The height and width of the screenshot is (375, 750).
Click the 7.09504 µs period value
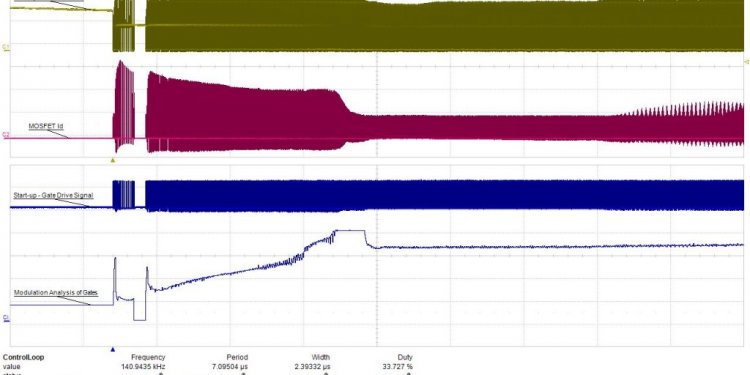point(227,366)
